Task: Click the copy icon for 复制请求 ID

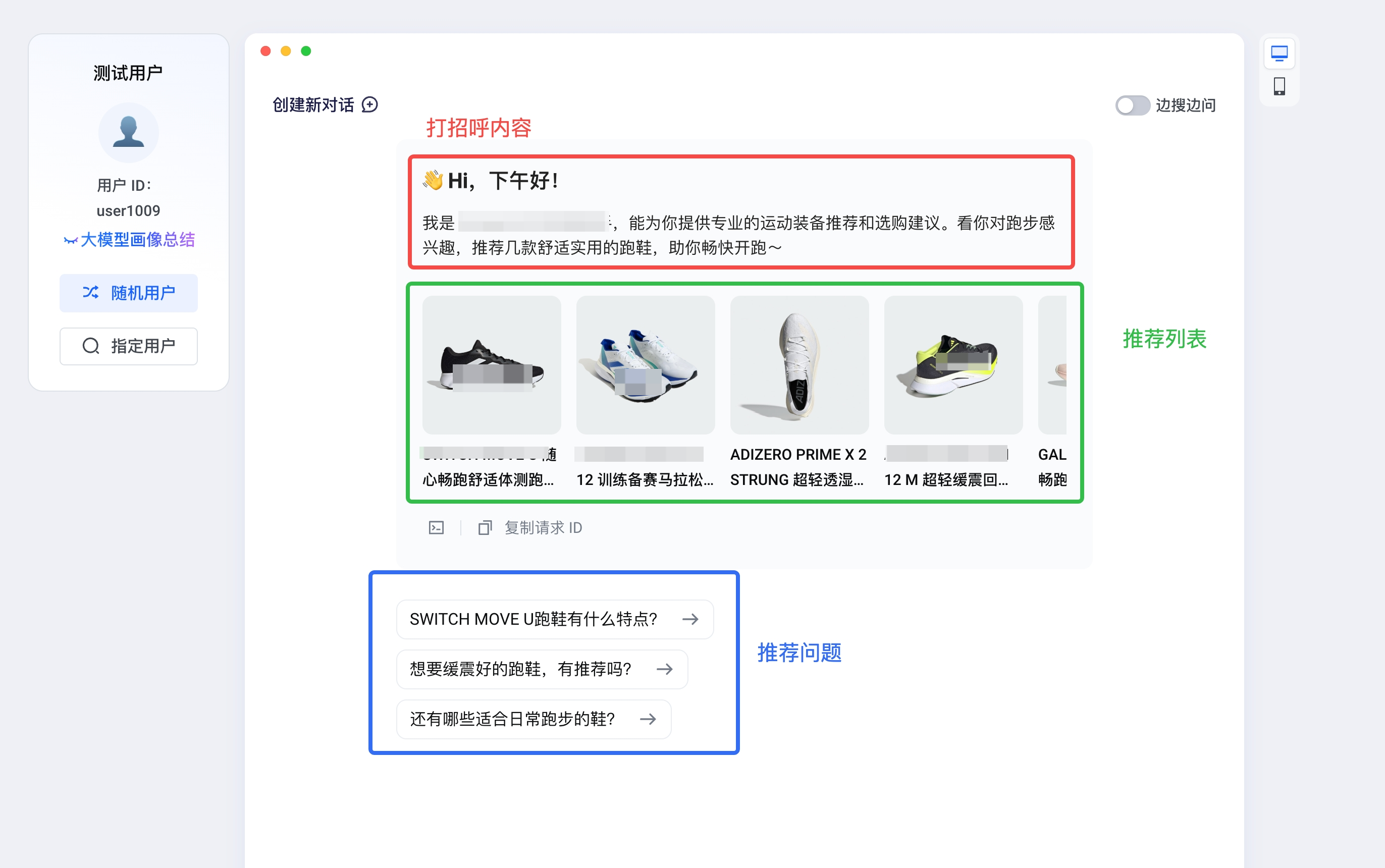Action: [x=485, y=527]
